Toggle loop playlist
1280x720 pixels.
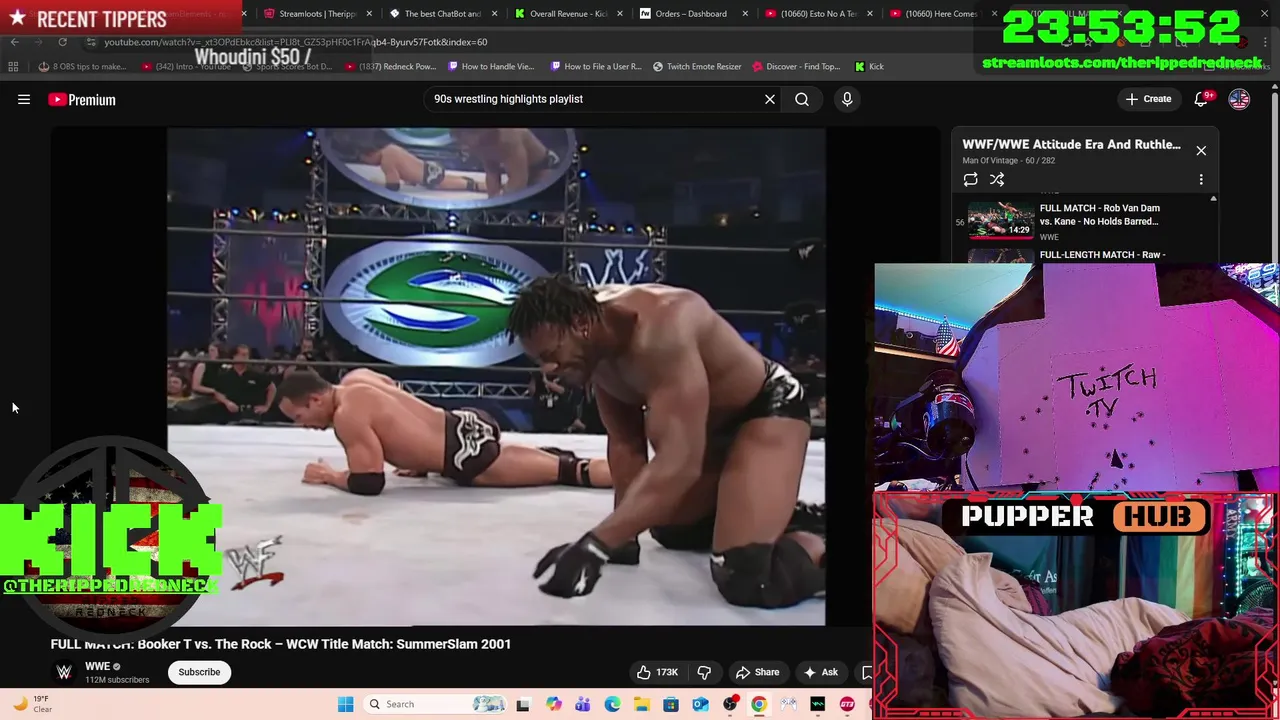970,180
